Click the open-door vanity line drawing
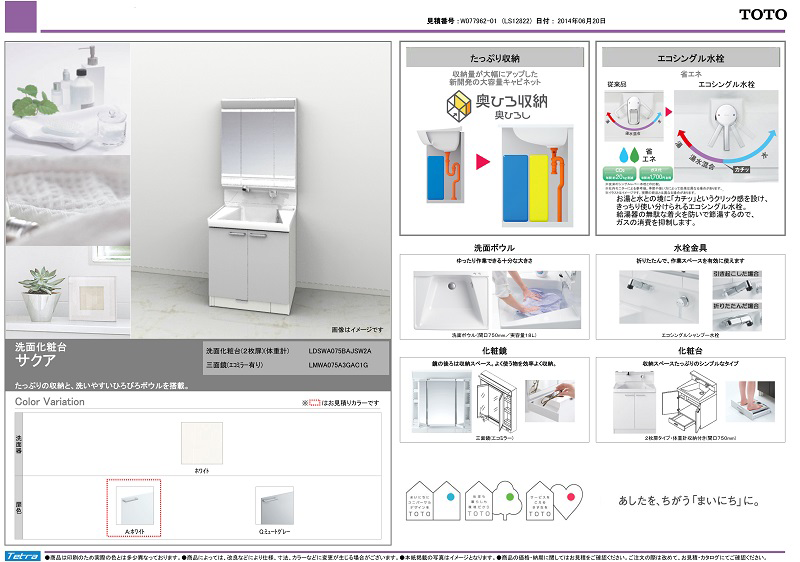 (x=689, y=401)
